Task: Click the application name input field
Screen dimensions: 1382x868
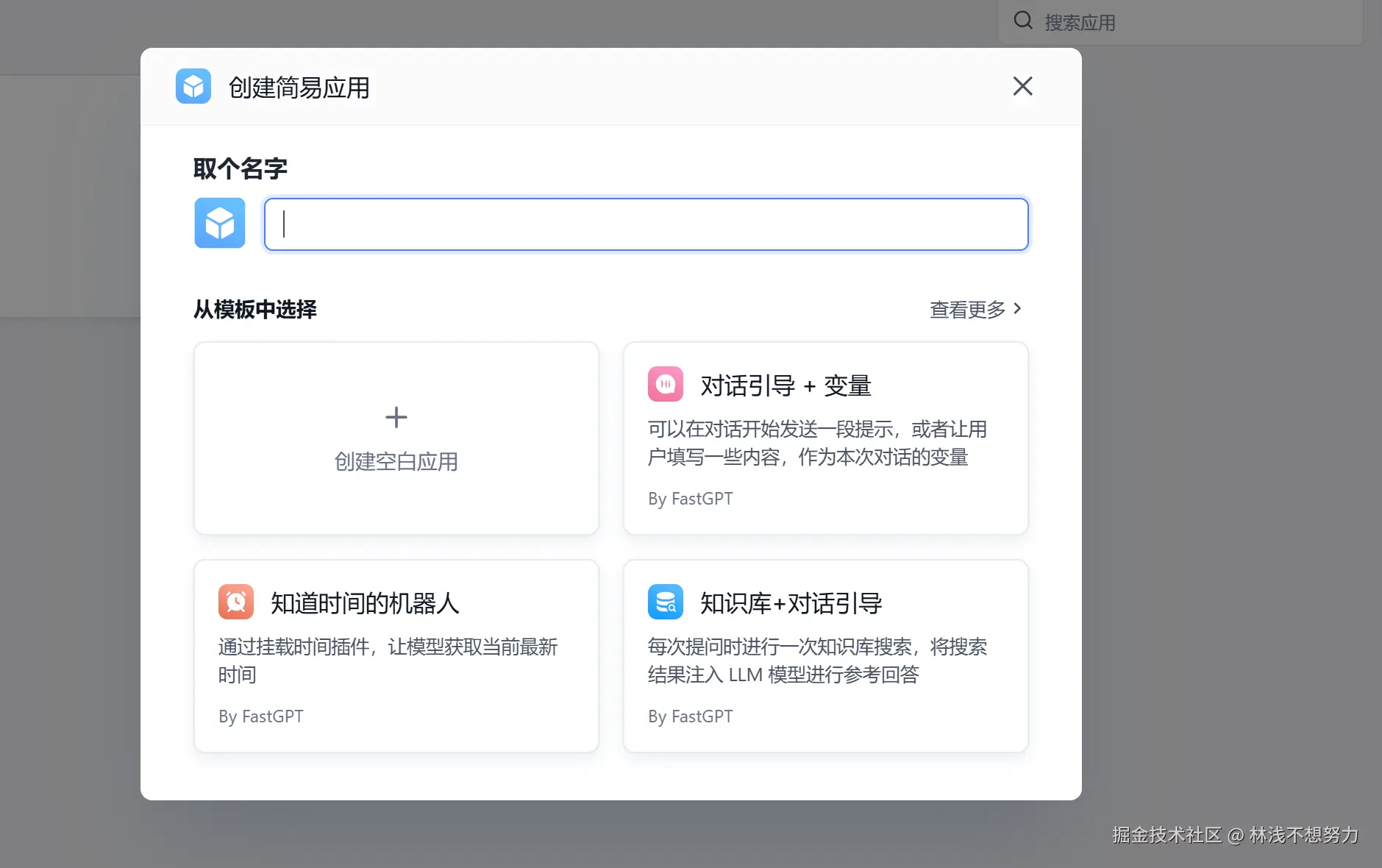Action: [x=646, y=224]
